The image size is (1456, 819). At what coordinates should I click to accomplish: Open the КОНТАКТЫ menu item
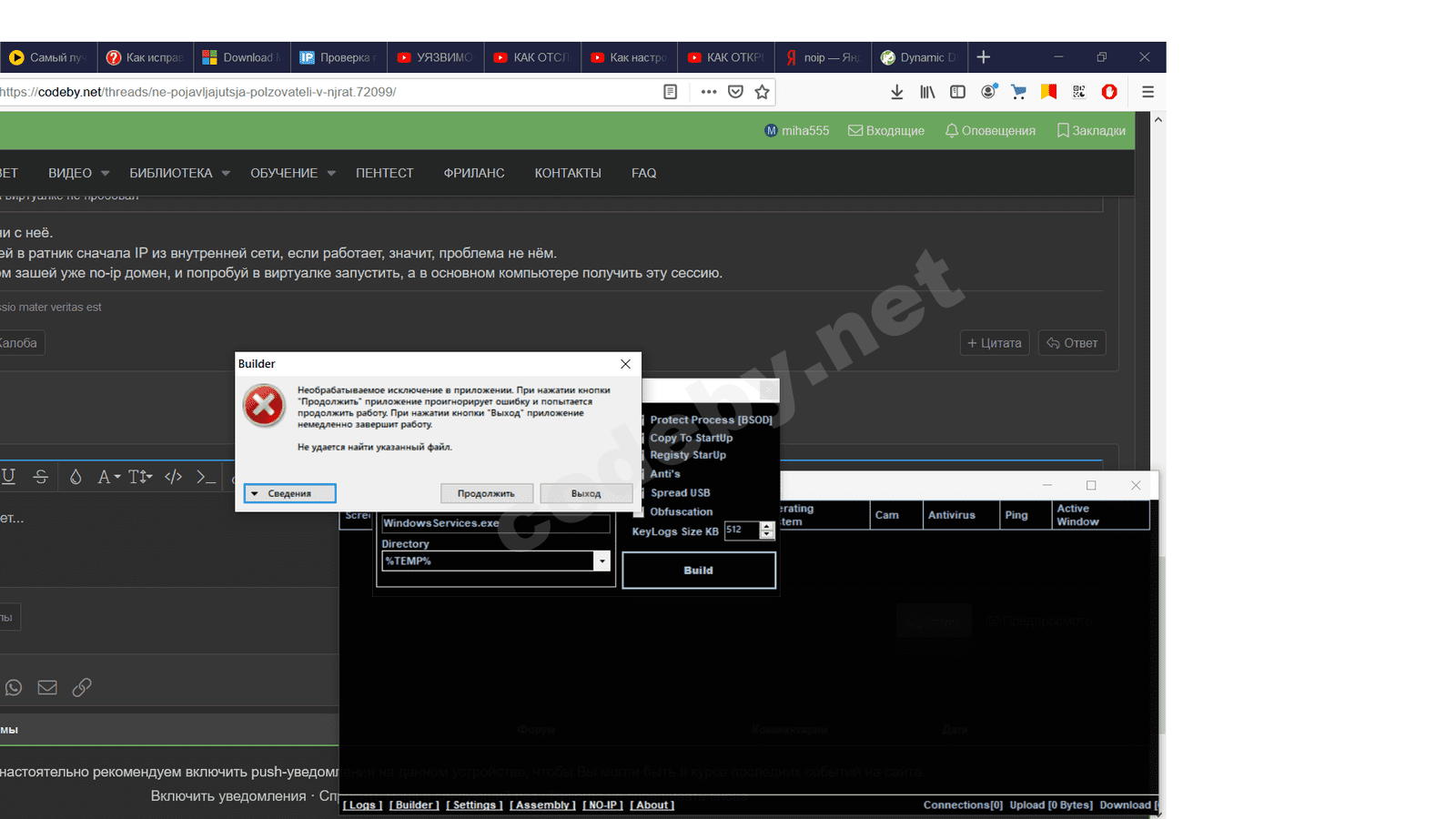(568, 173)
